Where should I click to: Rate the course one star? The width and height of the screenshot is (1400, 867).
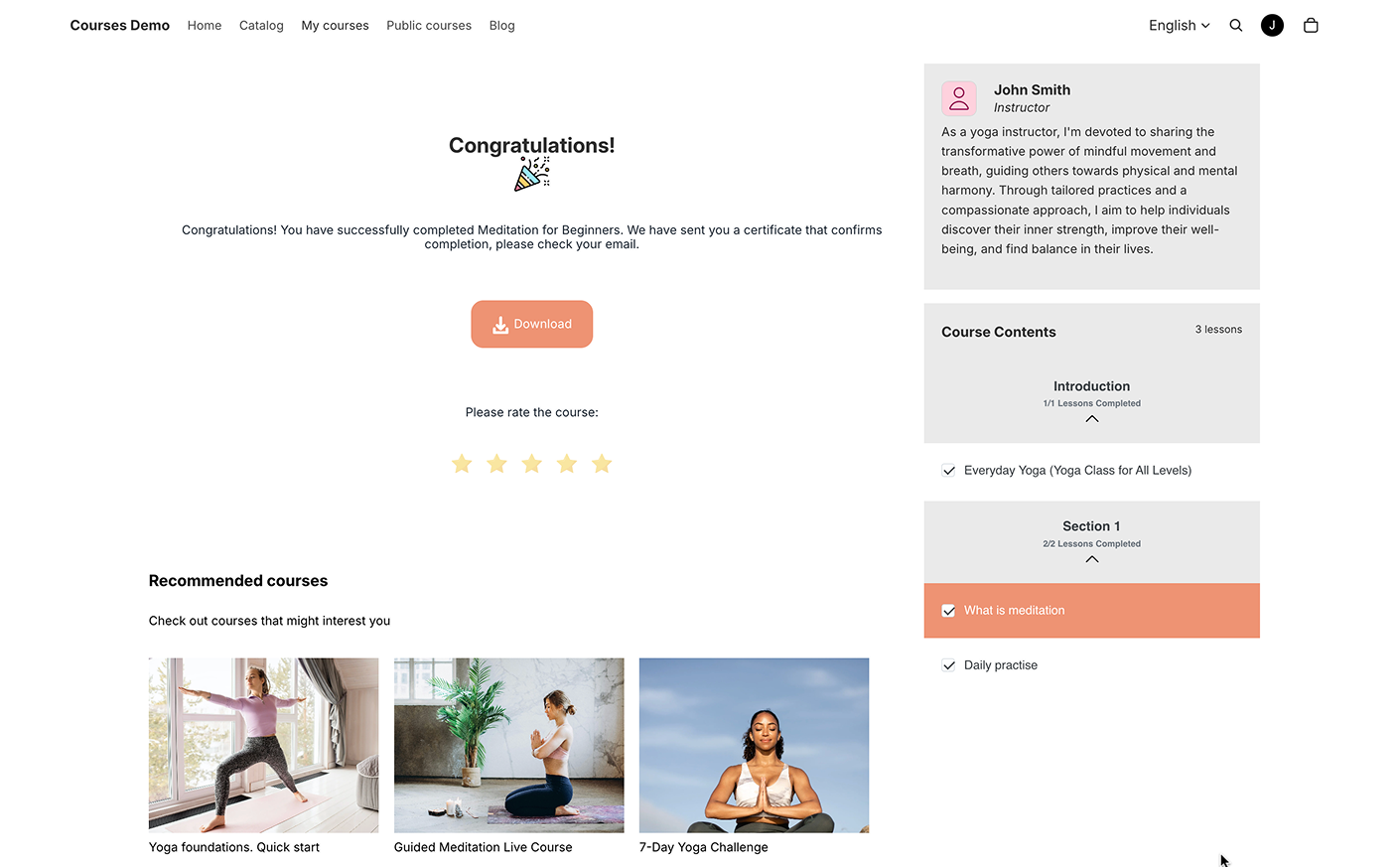(x=462, y=464)
